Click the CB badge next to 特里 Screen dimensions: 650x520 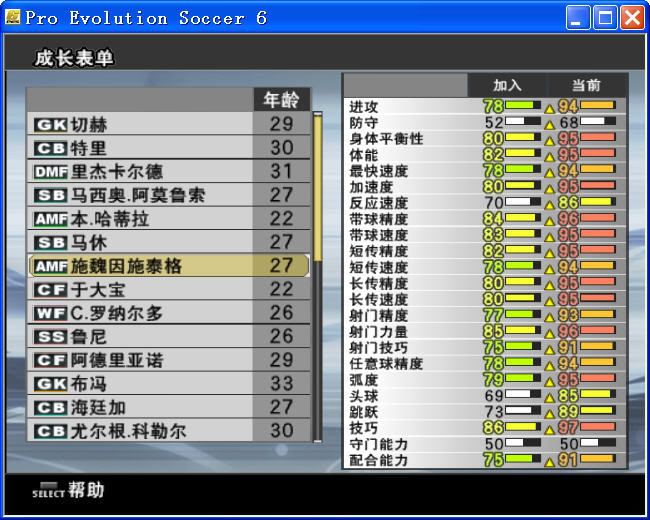pos(50,148)
